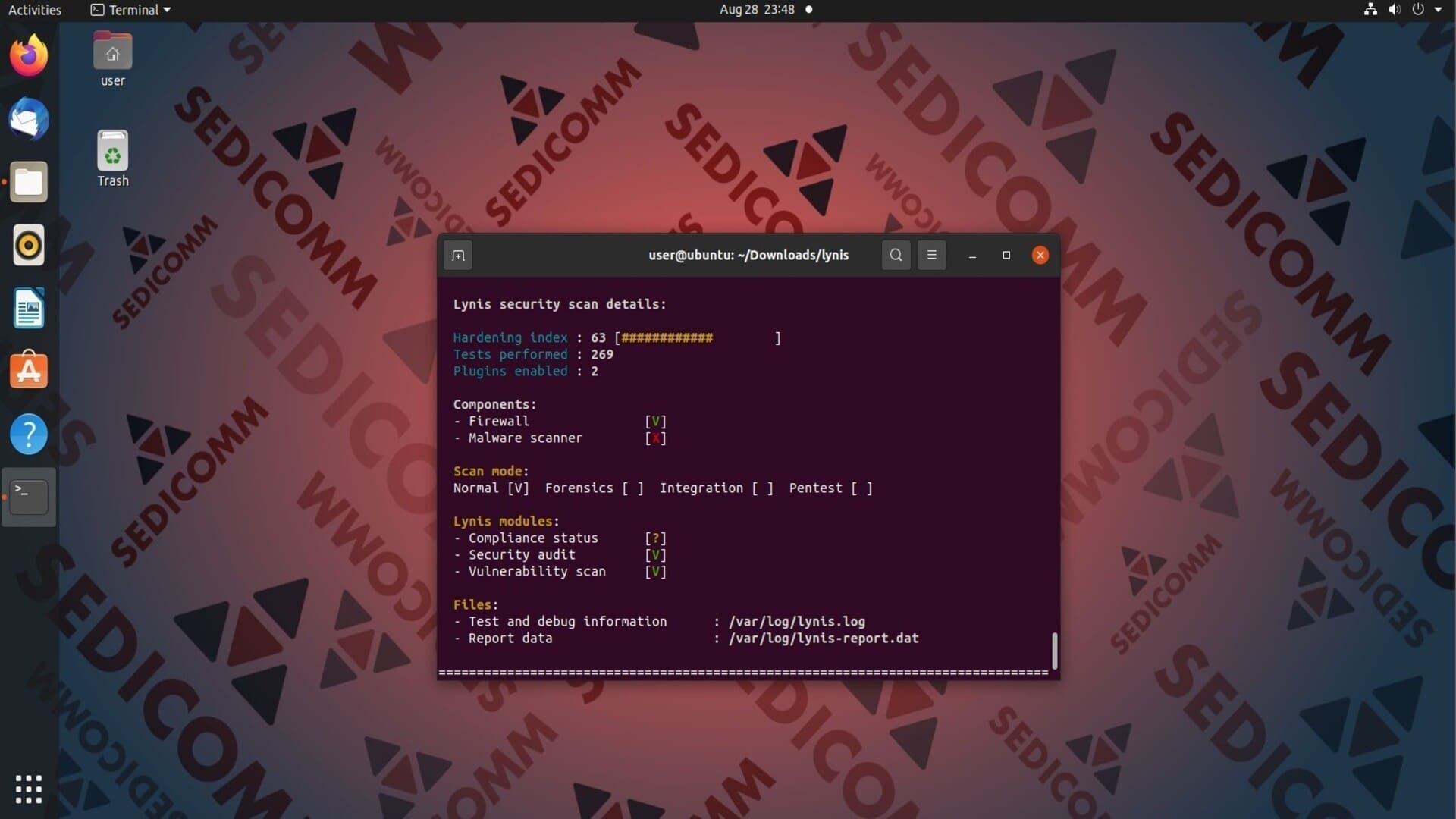The height and width of the screenshot is (819, 1456).
Task: Click the Hardening index progress bar
Action: (x=698, y=338)
